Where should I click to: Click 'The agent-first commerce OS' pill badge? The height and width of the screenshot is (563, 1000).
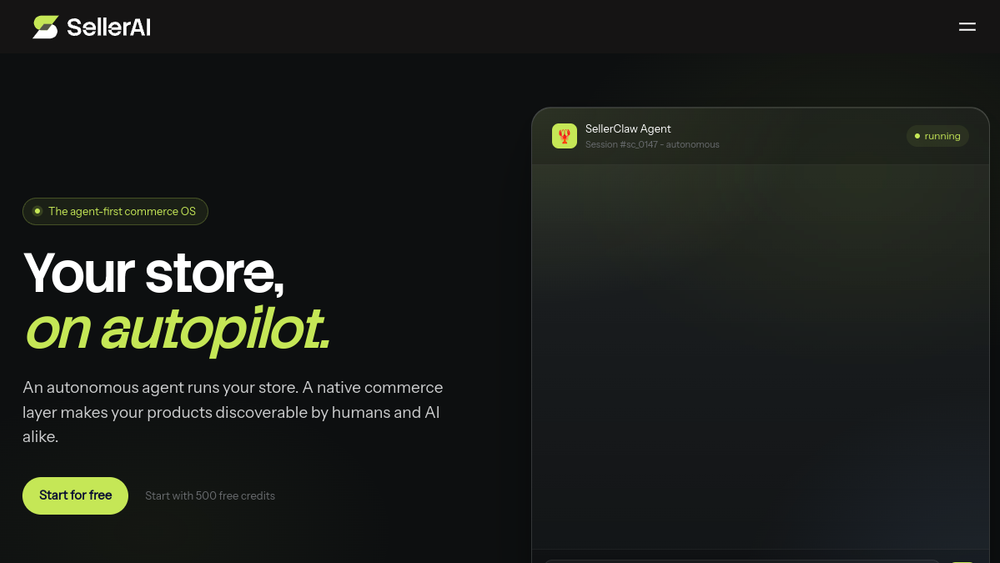coord(115,211)
